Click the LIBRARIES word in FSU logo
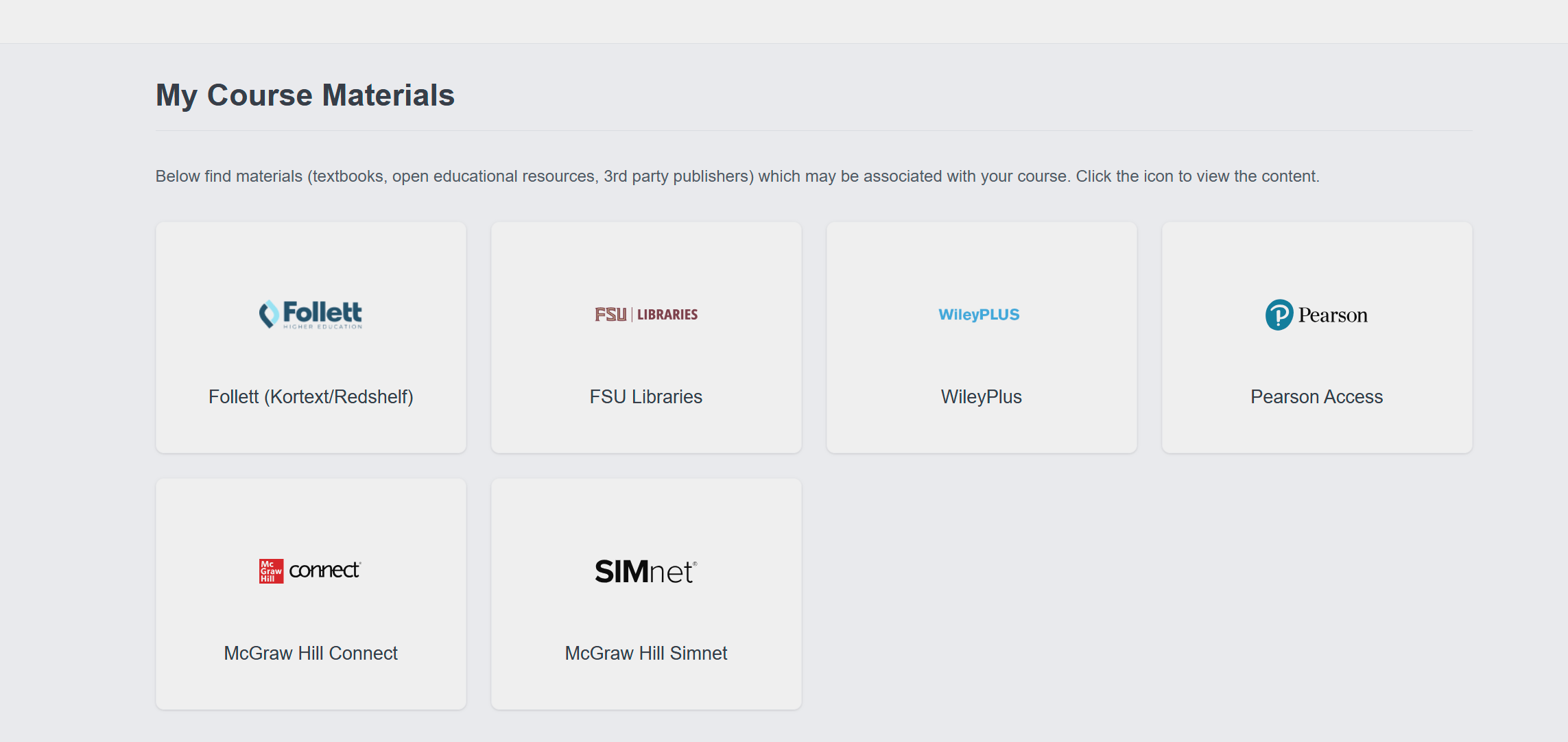Image resolution: width=1568 pixels, height=742 pixels. click(x=667, y=315)
